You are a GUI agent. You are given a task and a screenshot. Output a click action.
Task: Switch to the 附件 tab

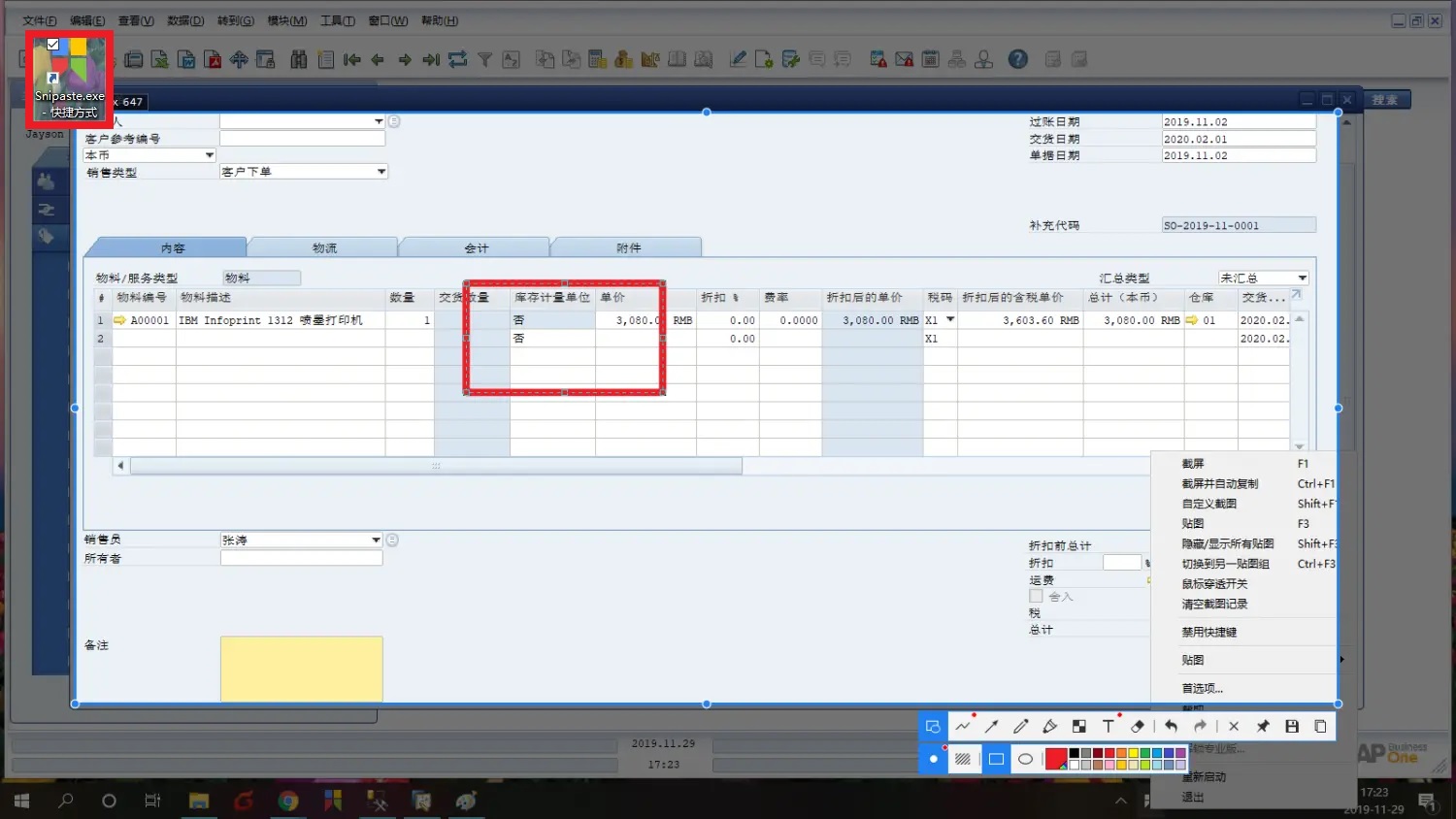coord(628,248)
